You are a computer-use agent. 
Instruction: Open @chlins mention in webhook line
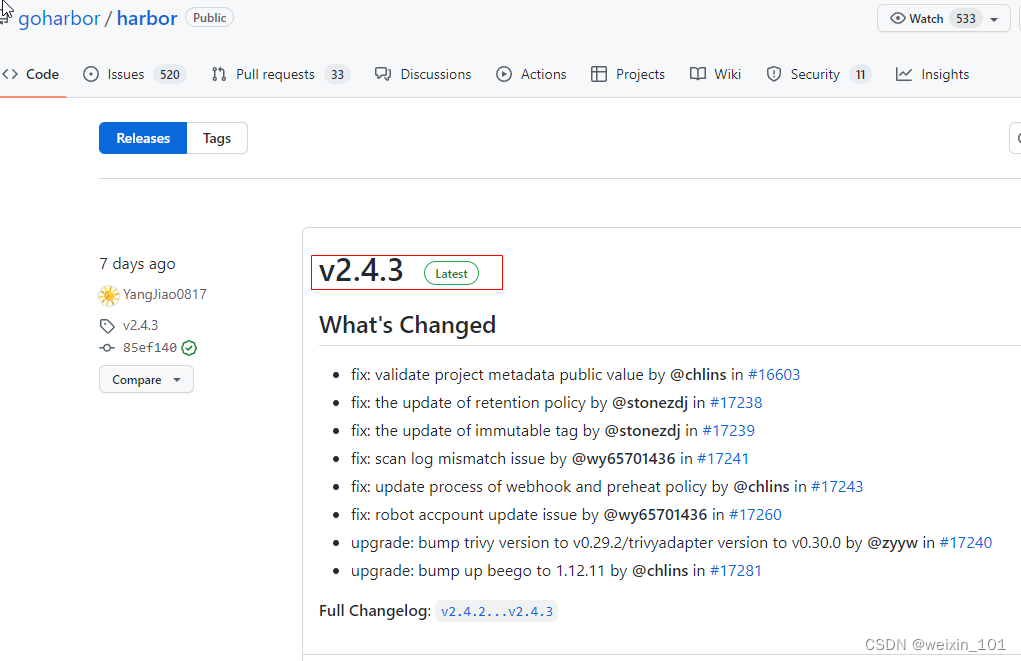coord(761,486)
